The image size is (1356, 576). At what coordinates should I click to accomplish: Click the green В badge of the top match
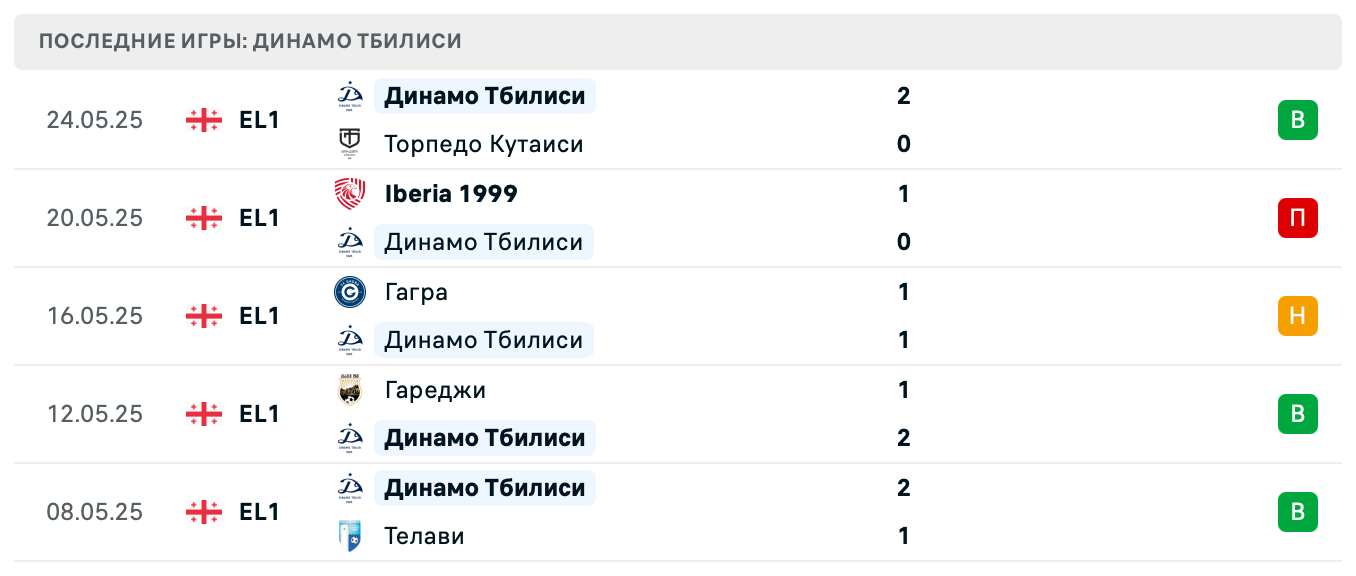tap(1298, 120)
